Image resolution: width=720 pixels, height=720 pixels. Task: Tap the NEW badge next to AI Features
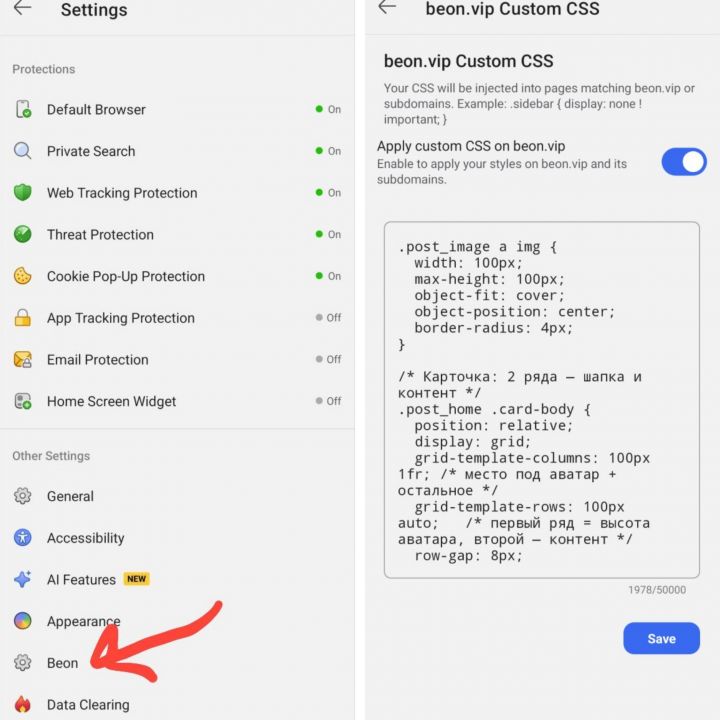pos(136,579)
